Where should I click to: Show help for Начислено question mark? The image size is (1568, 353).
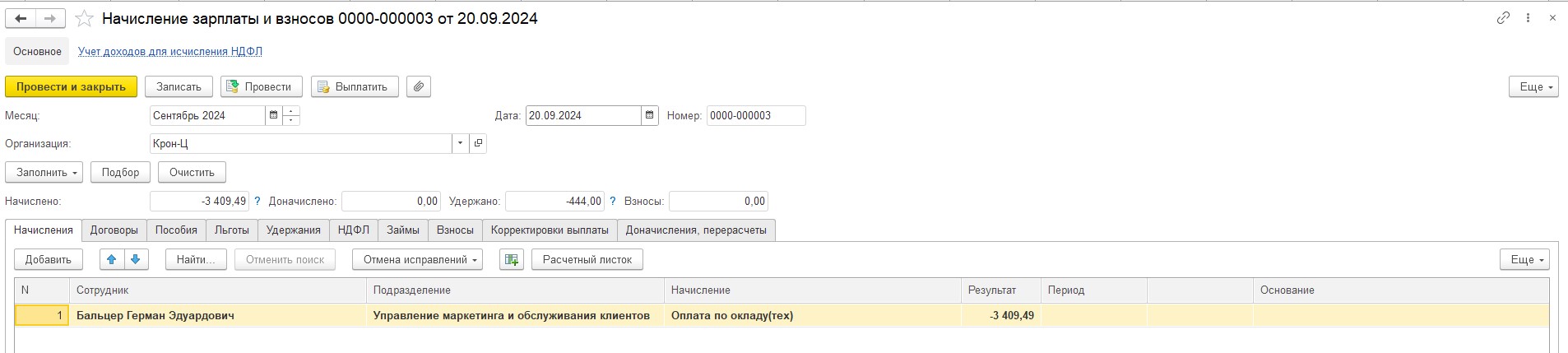click(257, 201)
